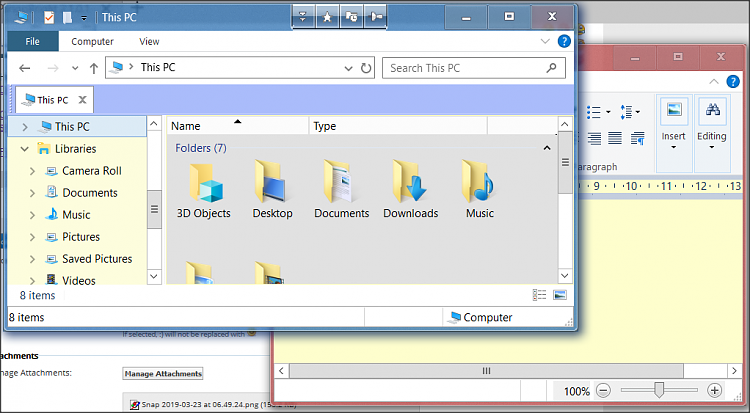This screenshot has height=413, width=750.
Task: Click the magnifying glass search icon
Action: [x=551, y=68]
